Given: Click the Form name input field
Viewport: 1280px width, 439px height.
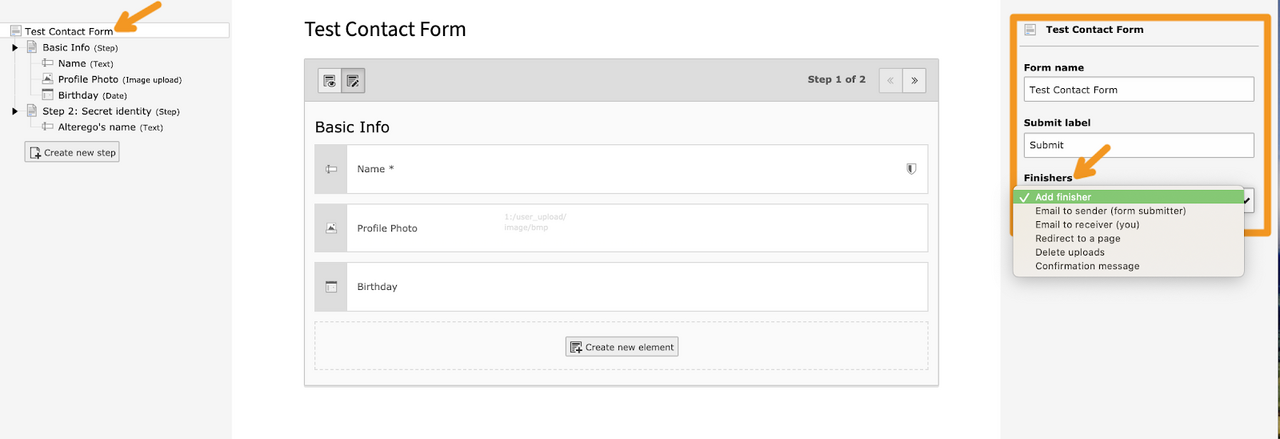Looking at the screenshot, I should tap(1139, 89).
